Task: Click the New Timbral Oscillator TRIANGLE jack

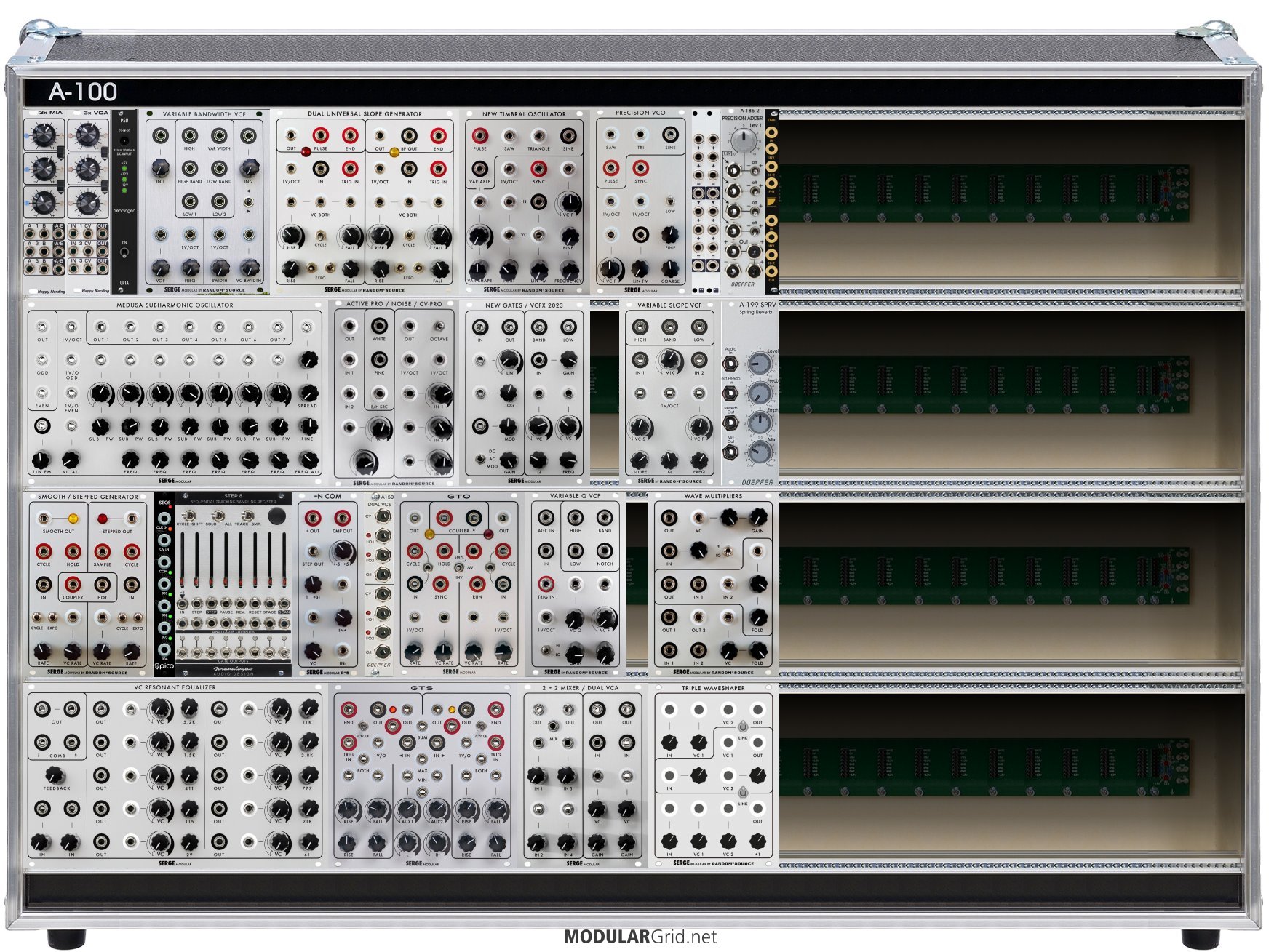Action: [538, 136]
